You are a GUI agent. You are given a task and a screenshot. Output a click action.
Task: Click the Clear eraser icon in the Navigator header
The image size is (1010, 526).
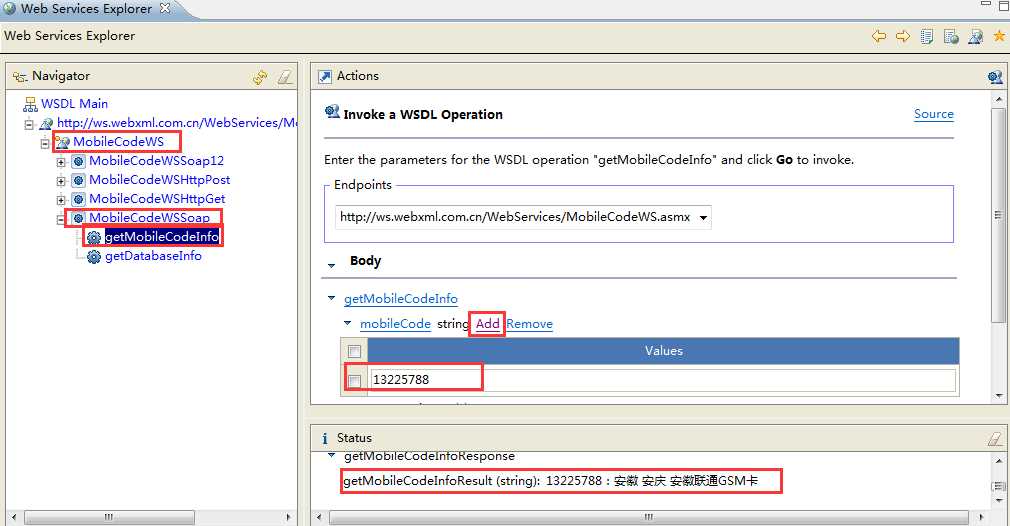coord(285,77)
